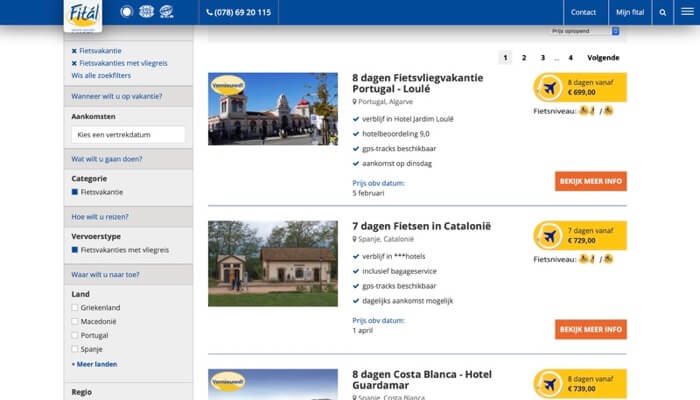
Task: Click the checkmark beside 'inclusief bagageservice'
Action: pyautogui.click(x=356, y=271)
